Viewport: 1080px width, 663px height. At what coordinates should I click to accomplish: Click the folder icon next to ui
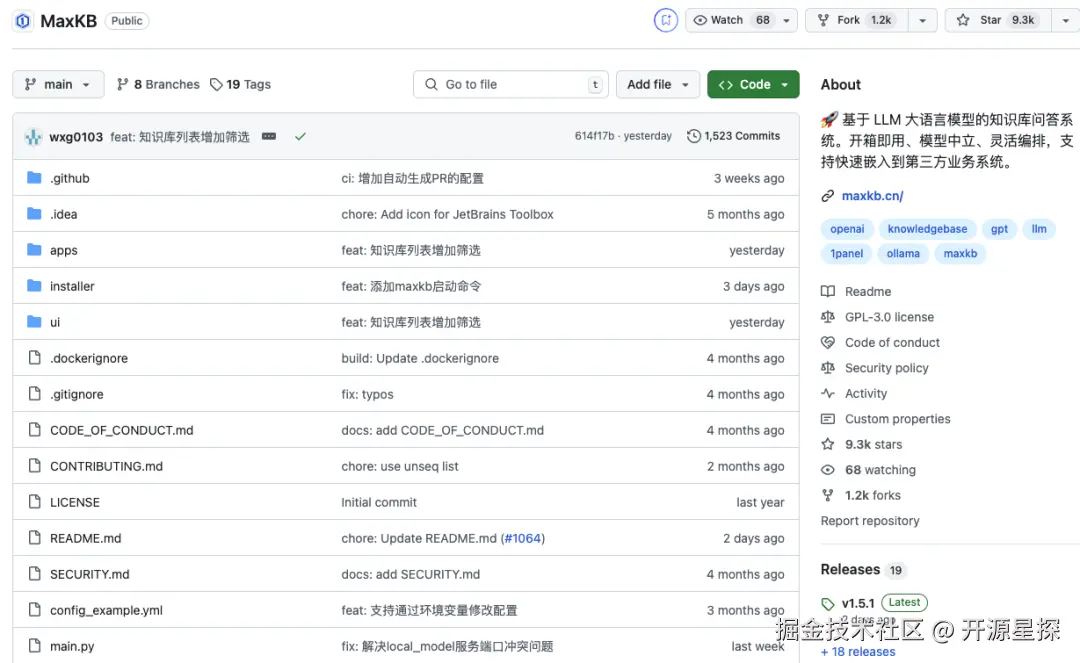[34, 322]
